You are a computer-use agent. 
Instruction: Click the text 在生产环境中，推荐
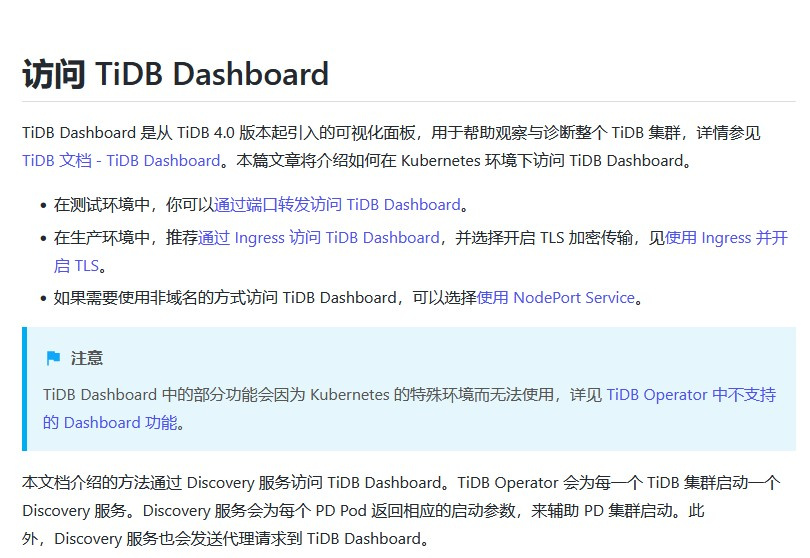pyautogui.click(x=126, y=238)
